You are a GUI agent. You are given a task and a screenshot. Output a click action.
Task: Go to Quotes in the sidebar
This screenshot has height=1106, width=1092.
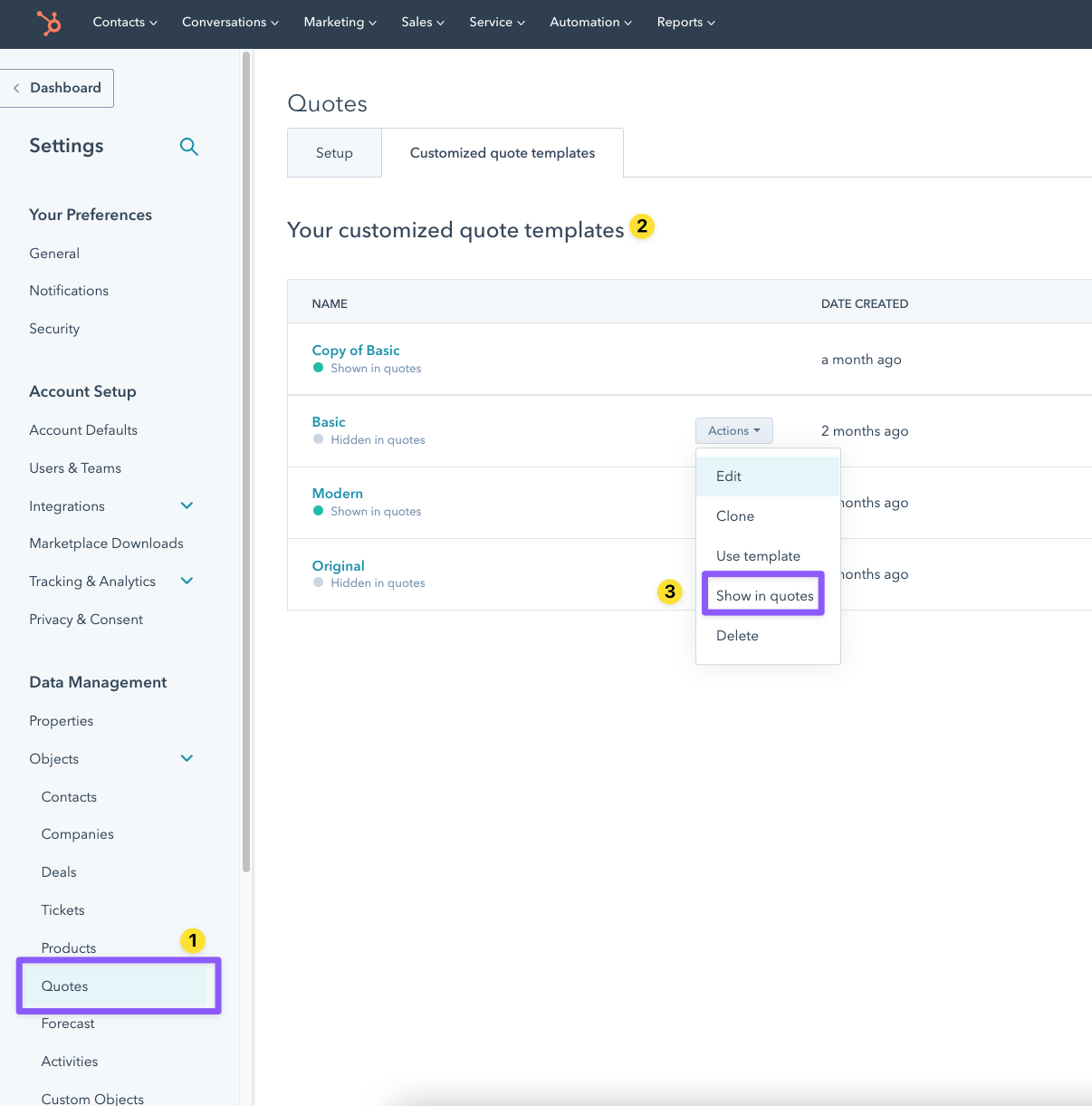(65, 986)
